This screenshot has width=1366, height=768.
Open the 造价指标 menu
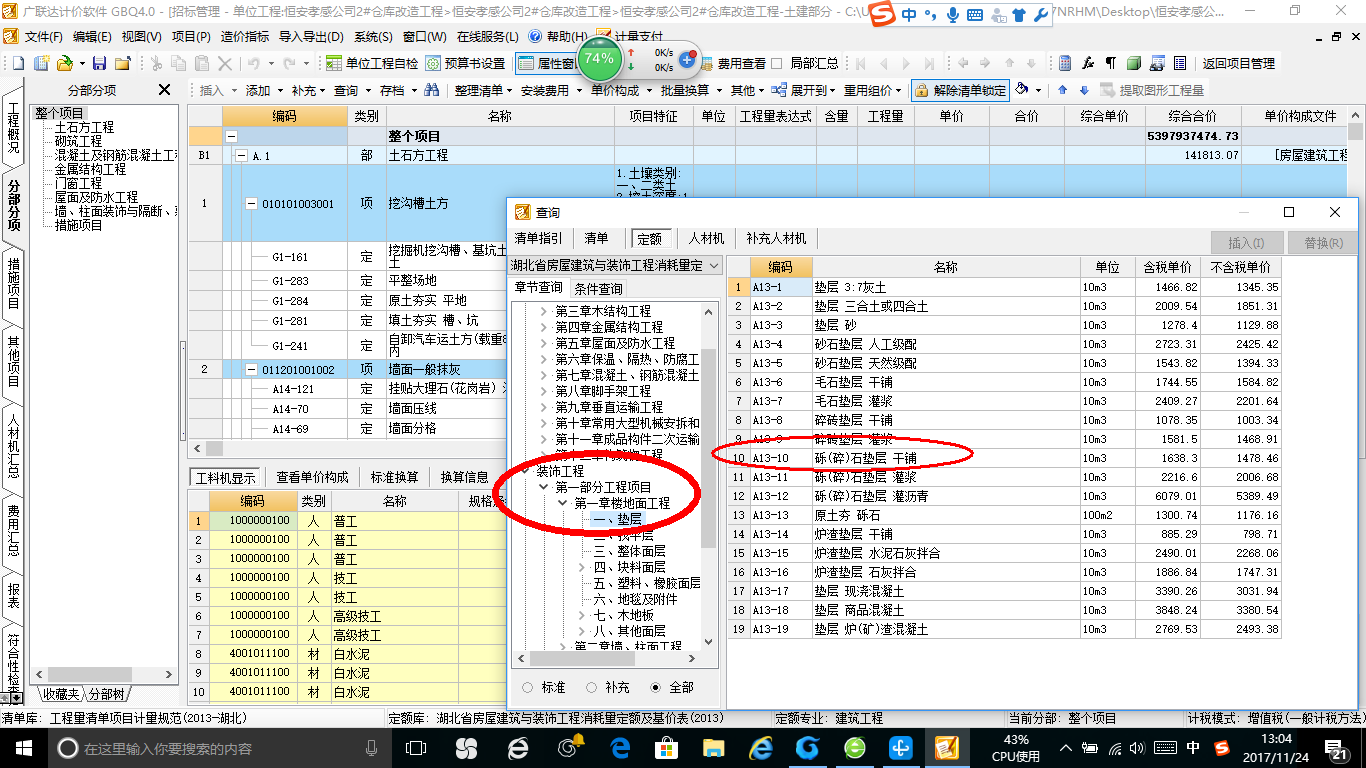tap(244, 37)
